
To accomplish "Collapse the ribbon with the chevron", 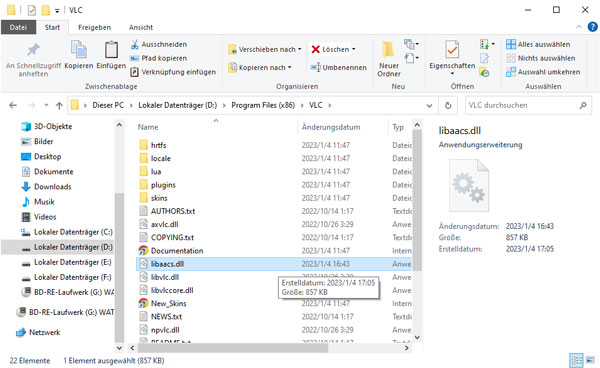I will 579,27.
